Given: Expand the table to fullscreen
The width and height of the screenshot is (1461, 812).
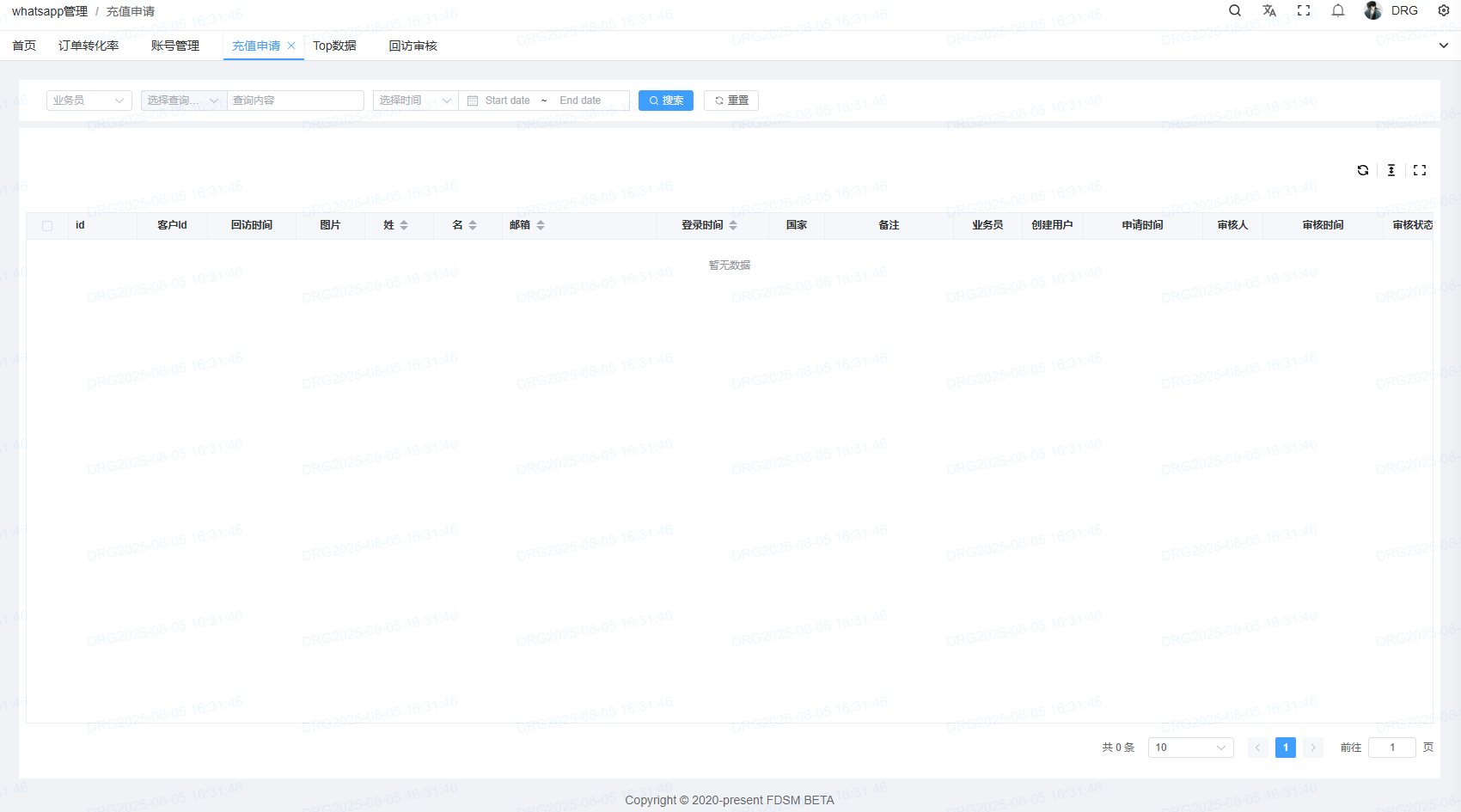Looking at the screenshot, I should (x=1420, y=170).
